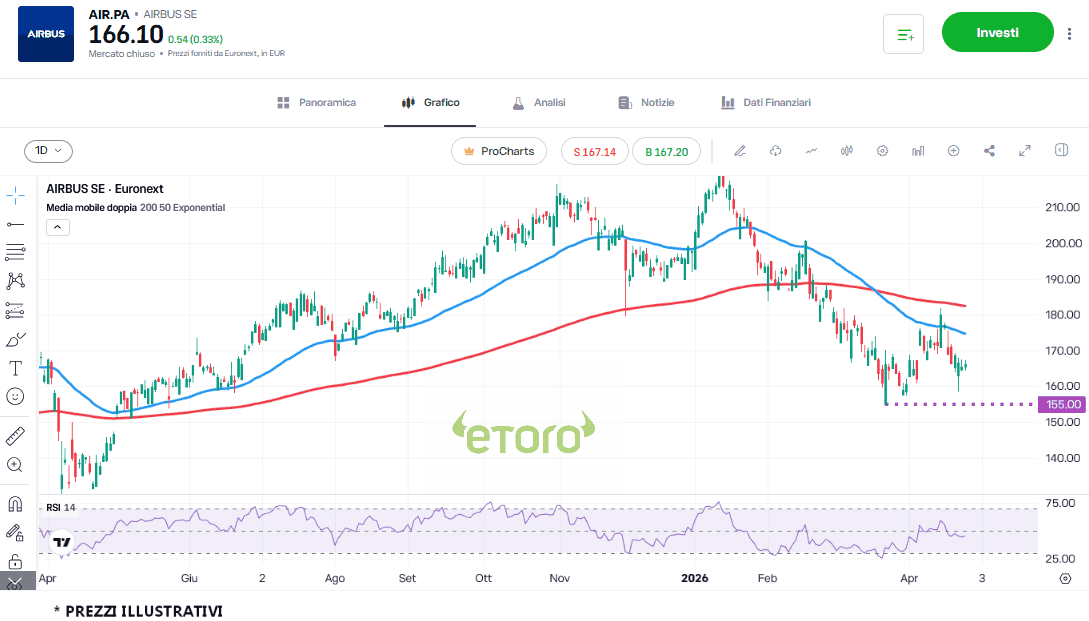
Task: Open chart settings gear icon
Action: pos(882,151)
